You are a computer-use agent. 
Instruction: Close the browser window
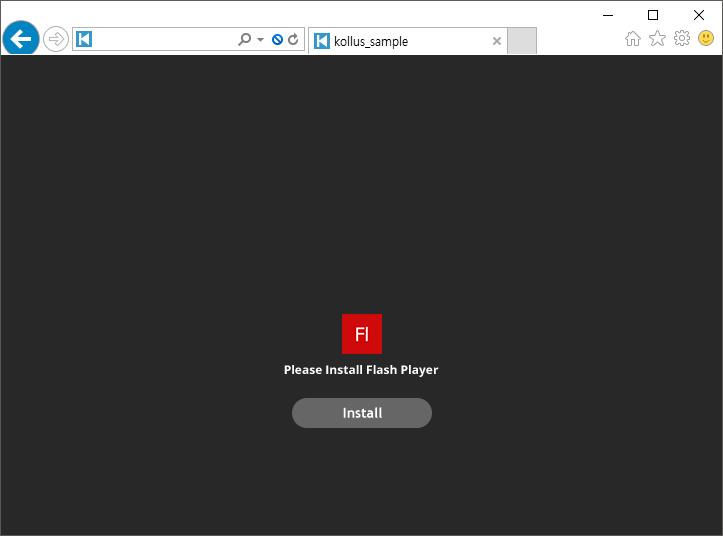pos(699,15)
